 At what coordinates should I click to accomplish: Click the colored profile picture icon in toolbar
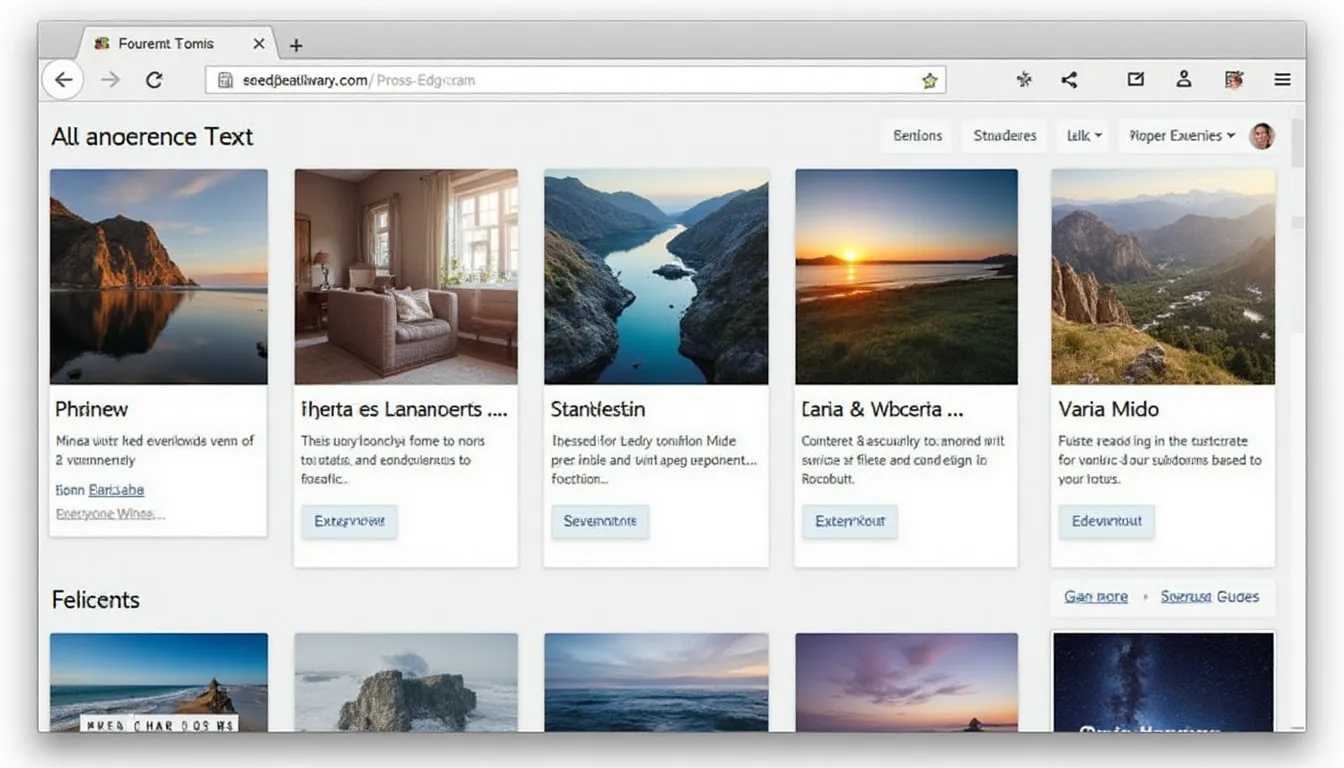click(1233, 80)
